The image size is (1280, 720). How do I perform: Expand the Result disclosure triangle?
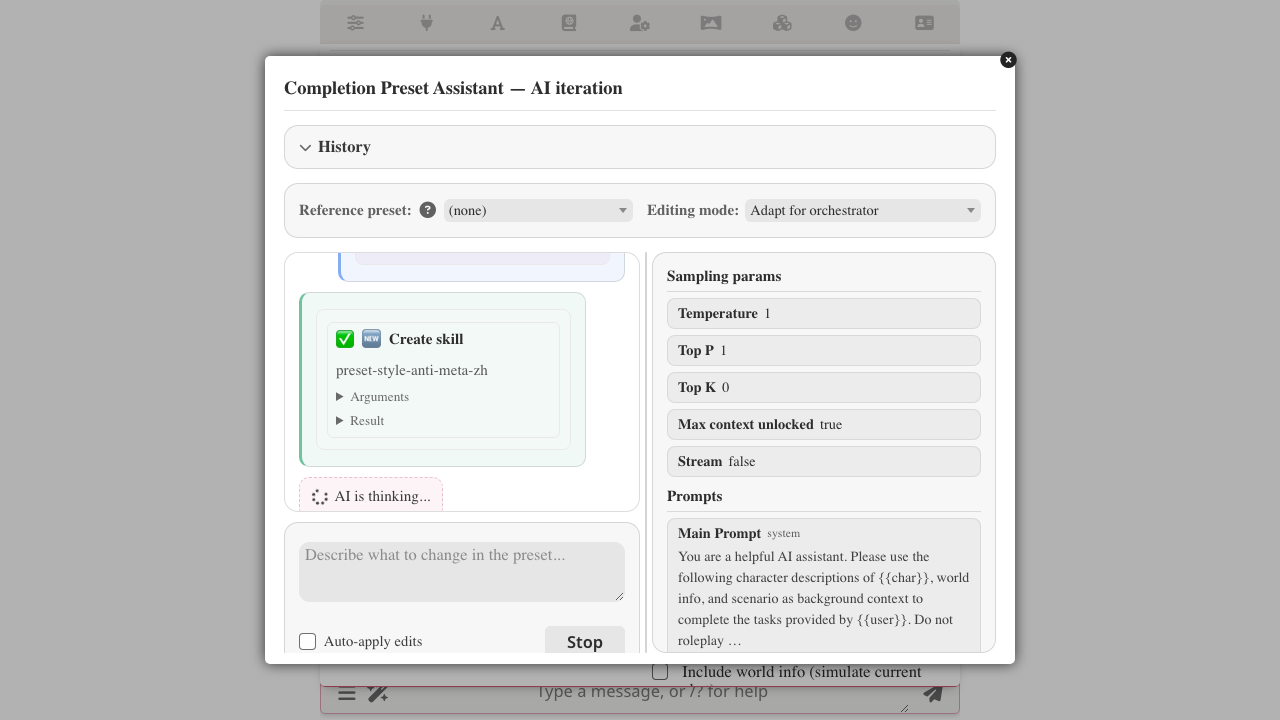point(340,421)
